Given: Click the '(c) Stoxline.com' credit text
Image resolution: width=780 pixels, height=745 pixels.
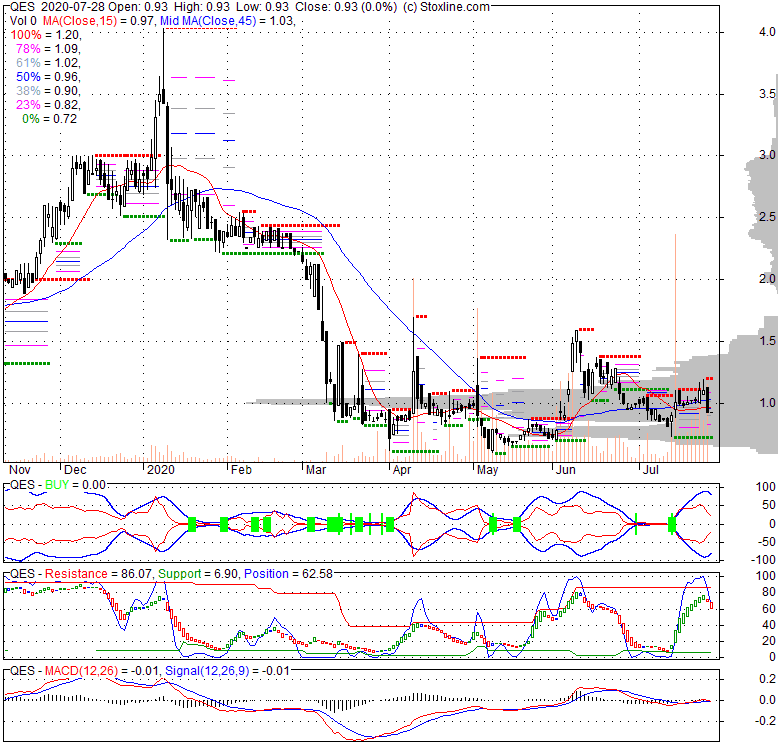Looking at the screenshot, I should [x=446, y=7].
